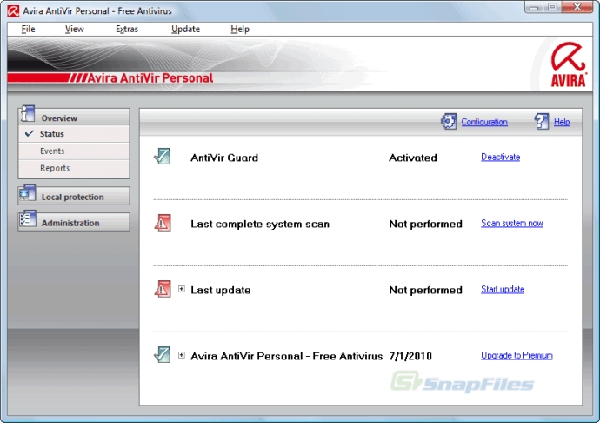This screenshot has height=423, width=600.
Task: Click the AntiVir Guard label
Action: pyautogui.click(x=224, y=158)
